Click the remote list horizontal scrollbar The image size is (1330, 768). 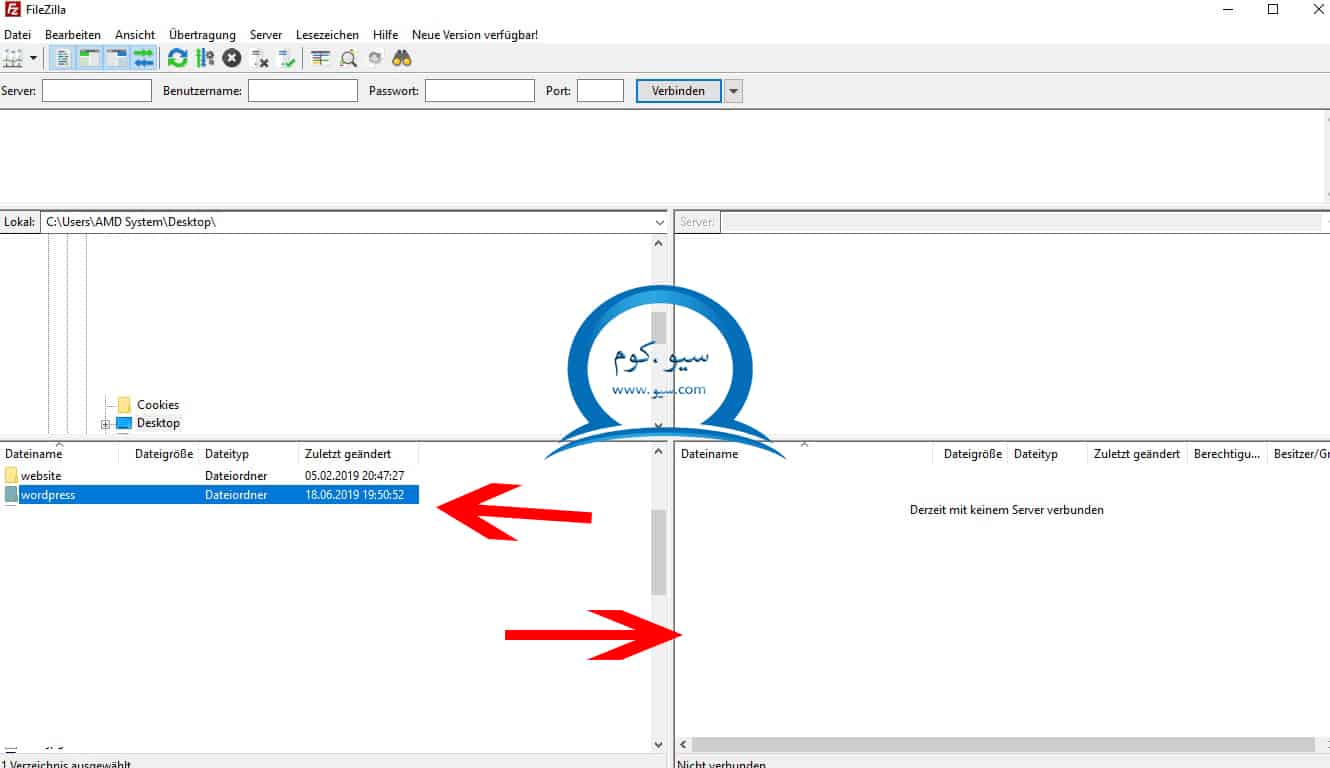click(1003, 744)
